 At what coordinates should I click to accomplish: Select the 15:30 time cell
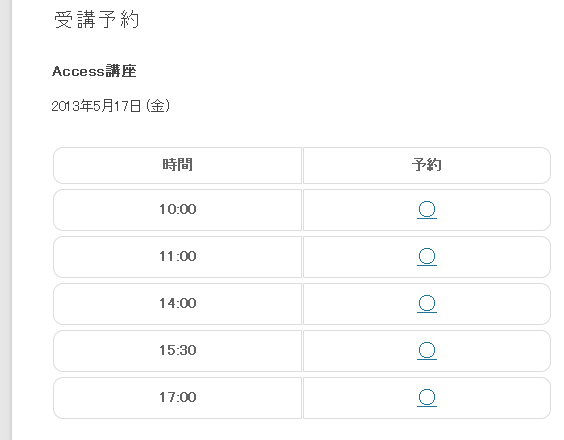click(x=177, y=351)
